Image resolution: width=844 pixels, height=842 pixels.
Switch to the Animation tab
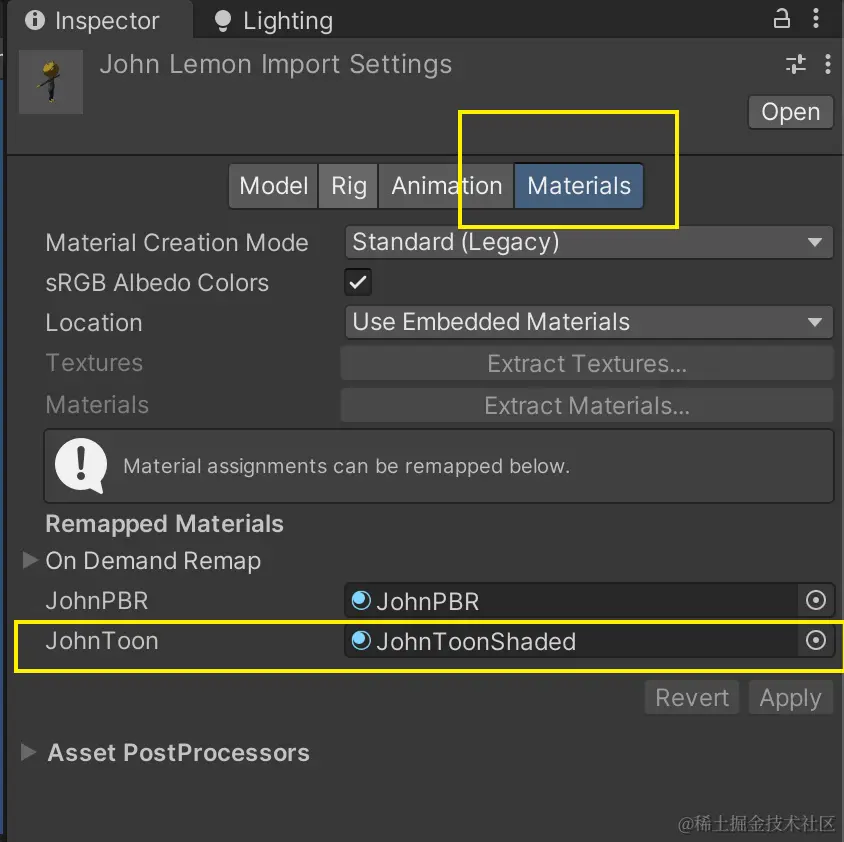click(x=446, y=186)
